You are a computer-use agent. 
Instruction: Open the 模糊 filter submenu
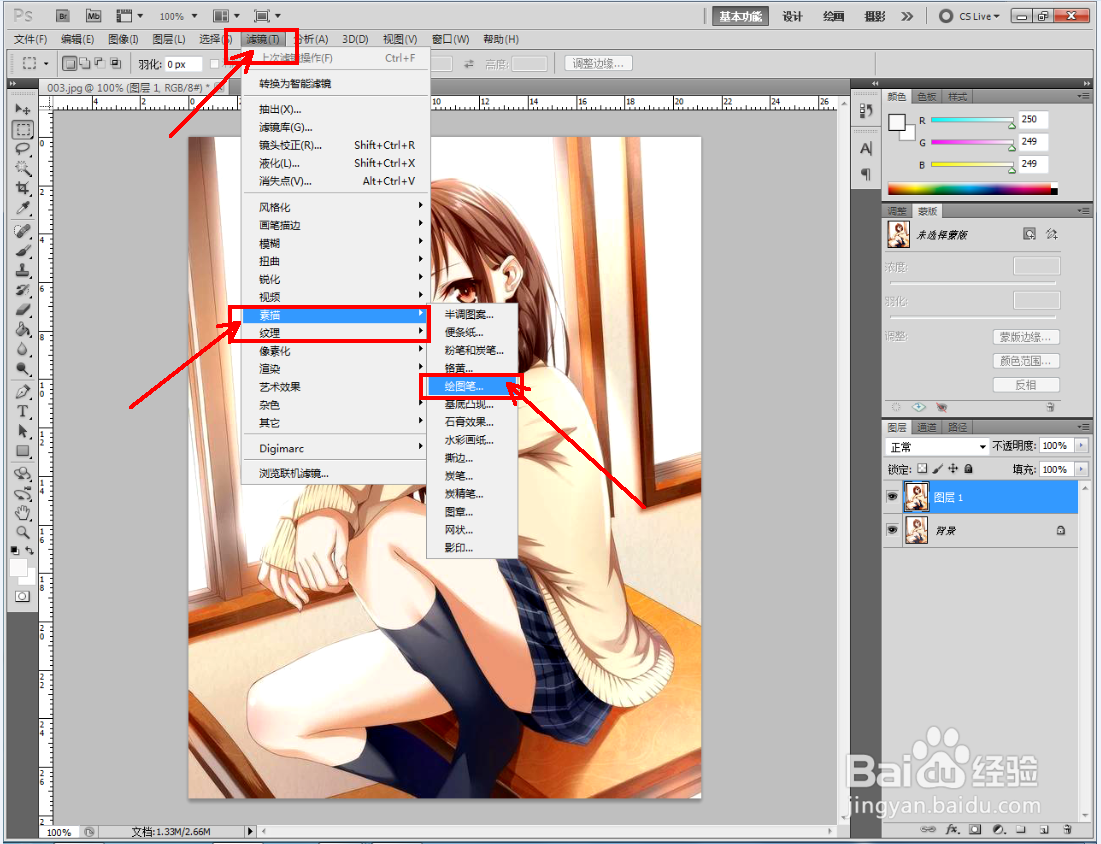(334, 243)
